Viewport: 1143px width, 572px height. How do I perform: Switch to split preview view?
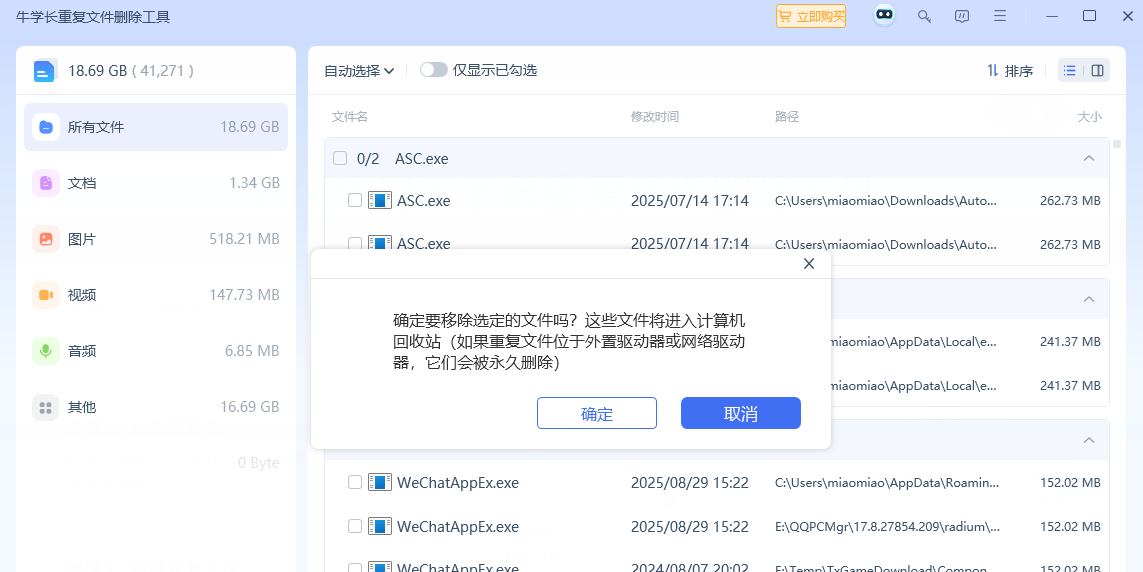(x=1097, y=71)
